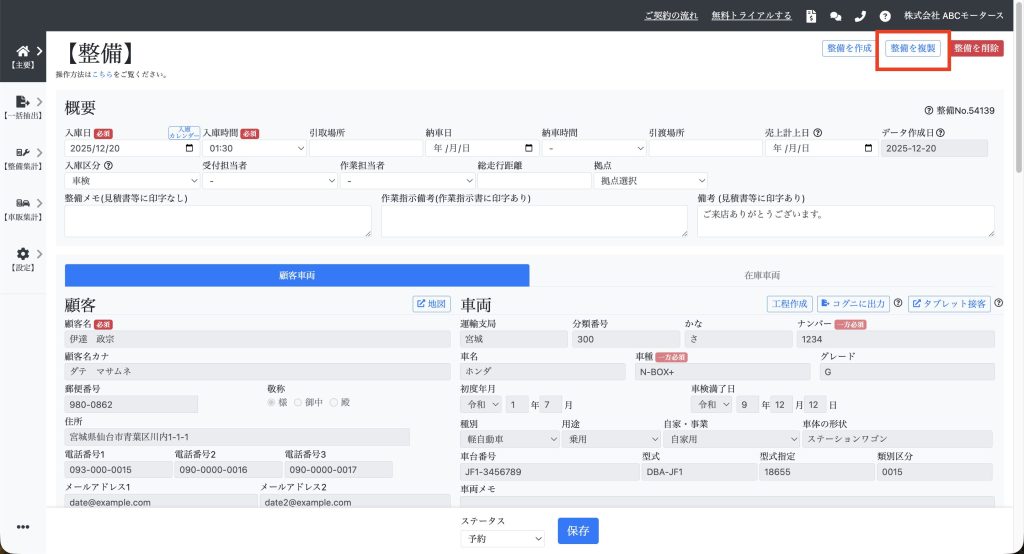Click the red 整備を削除 button
The height and width of the screenshot is (554, 1024).
coord(976,48)
